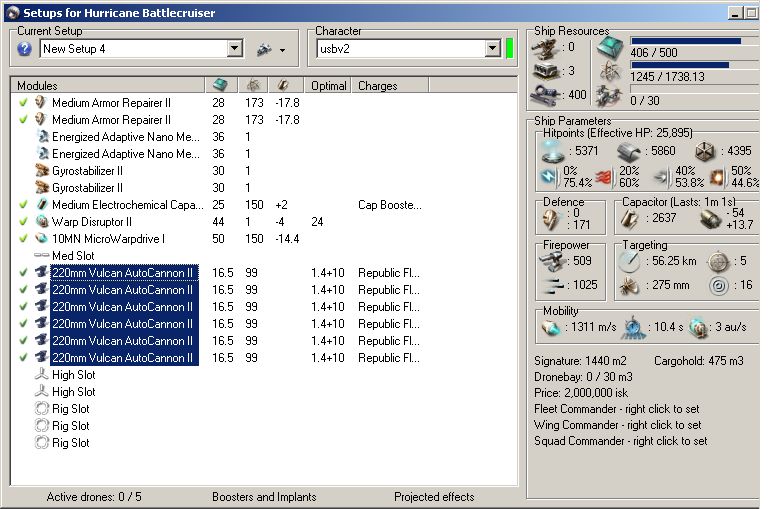Click the CPU column header icon
The image size is (784, 509).
coord(220,86)
